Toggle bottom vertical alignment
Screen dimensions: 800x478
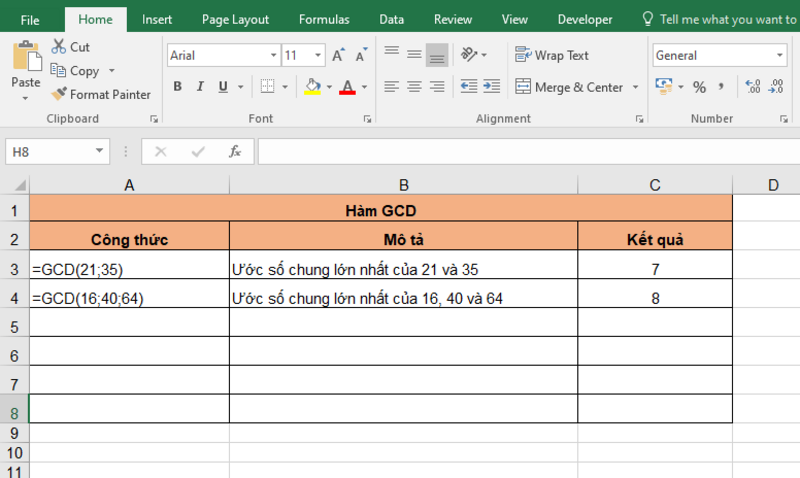(437, 55)
